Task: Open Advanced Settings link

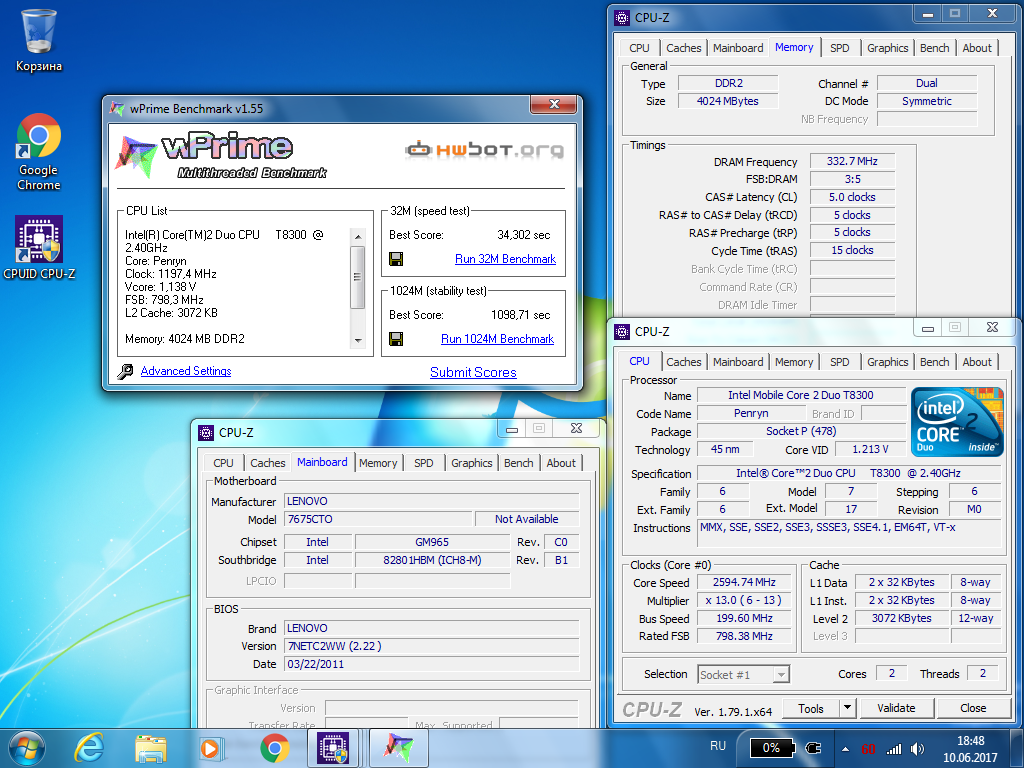Action: pyautogui.click(x=186, y=371)
